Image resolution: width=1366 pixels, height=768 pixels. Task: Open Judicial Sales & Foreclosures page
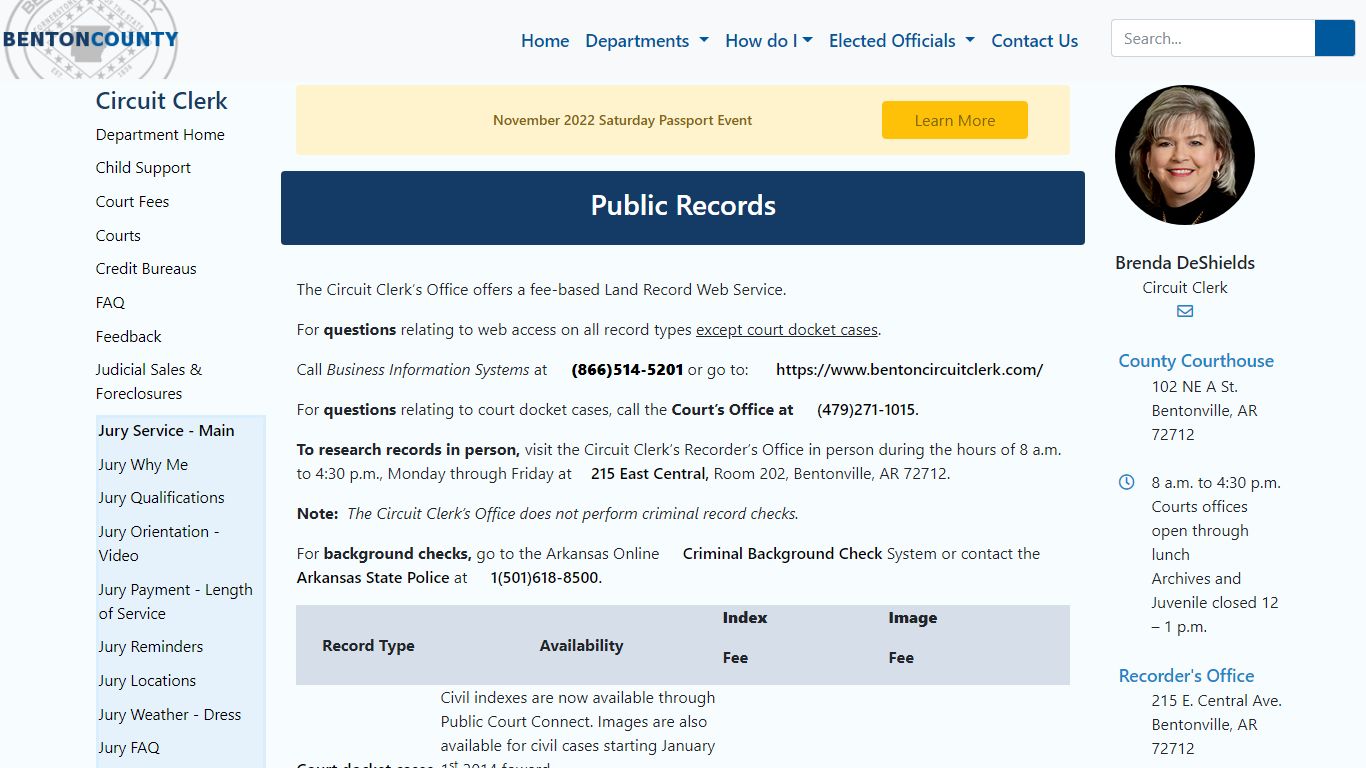click(148, 381)
